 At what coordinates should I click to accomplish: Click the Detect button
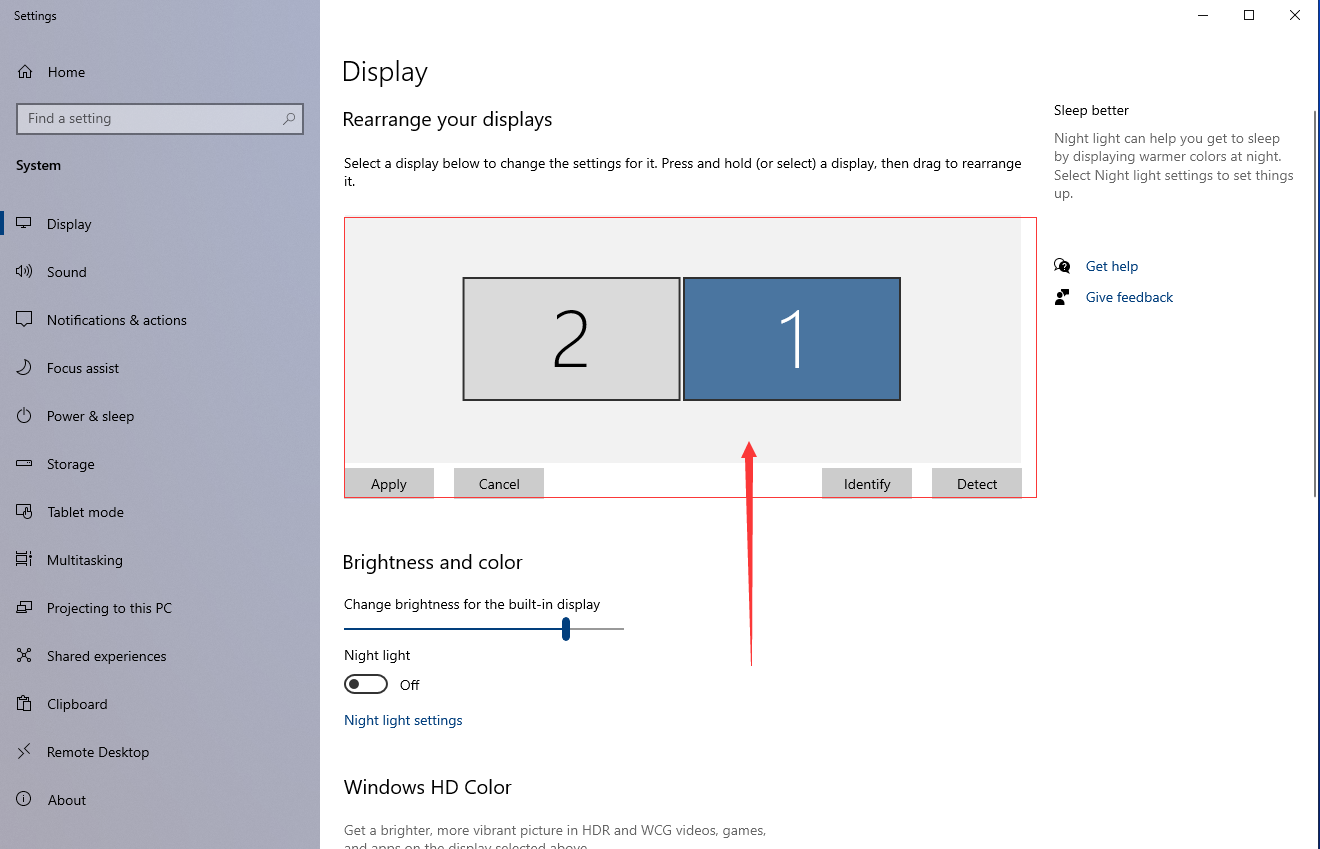tap(977, 483)
